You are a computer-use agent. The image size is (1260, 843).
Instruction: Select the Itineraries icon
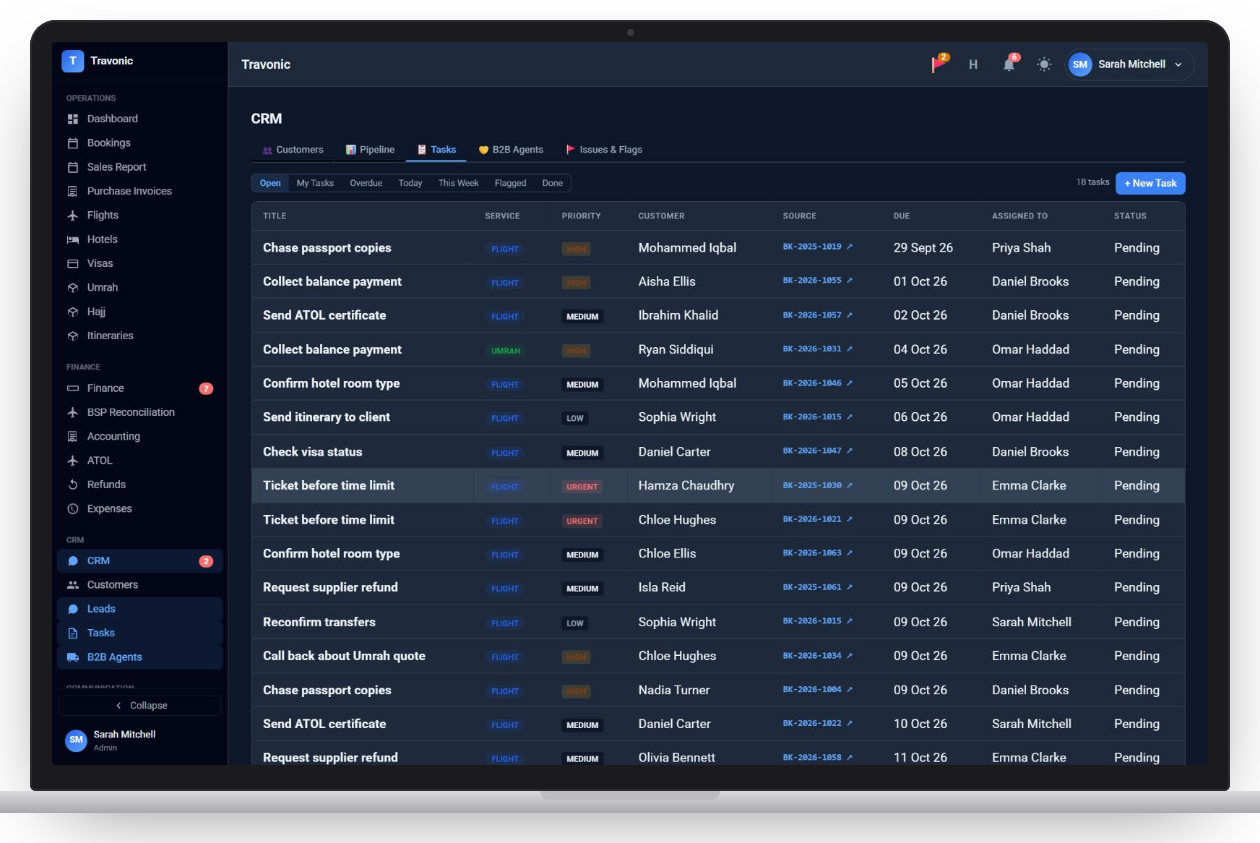[x=73, y=336]
